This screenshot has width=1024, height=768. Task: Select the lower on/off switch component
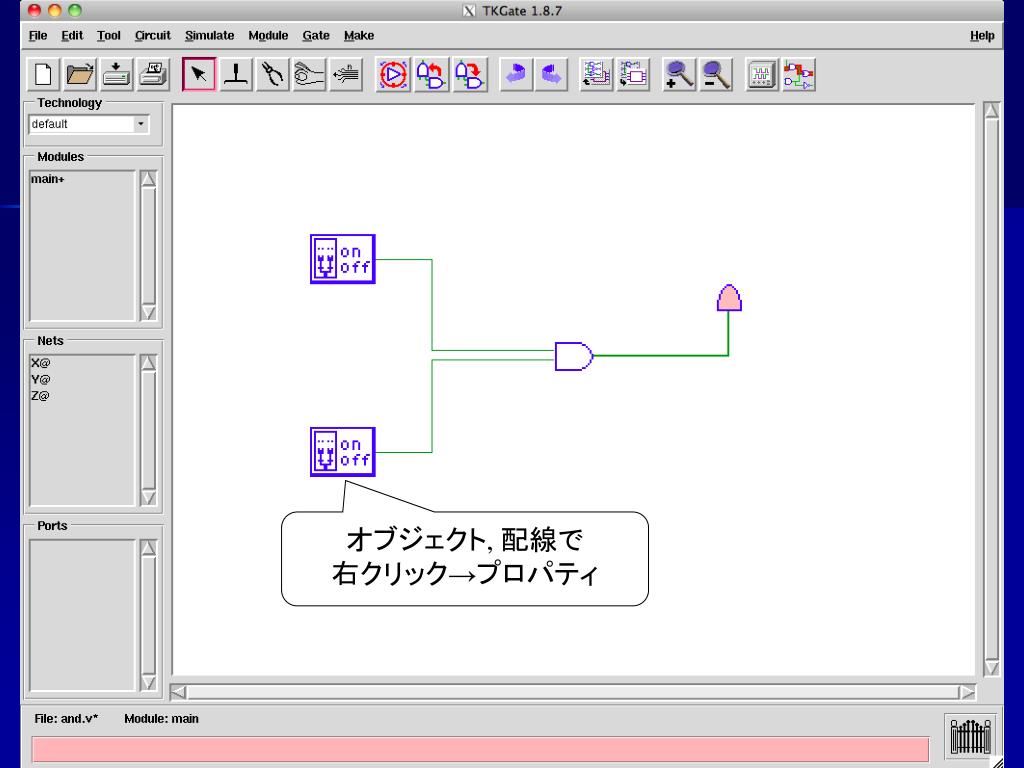(x=343, y=452)
